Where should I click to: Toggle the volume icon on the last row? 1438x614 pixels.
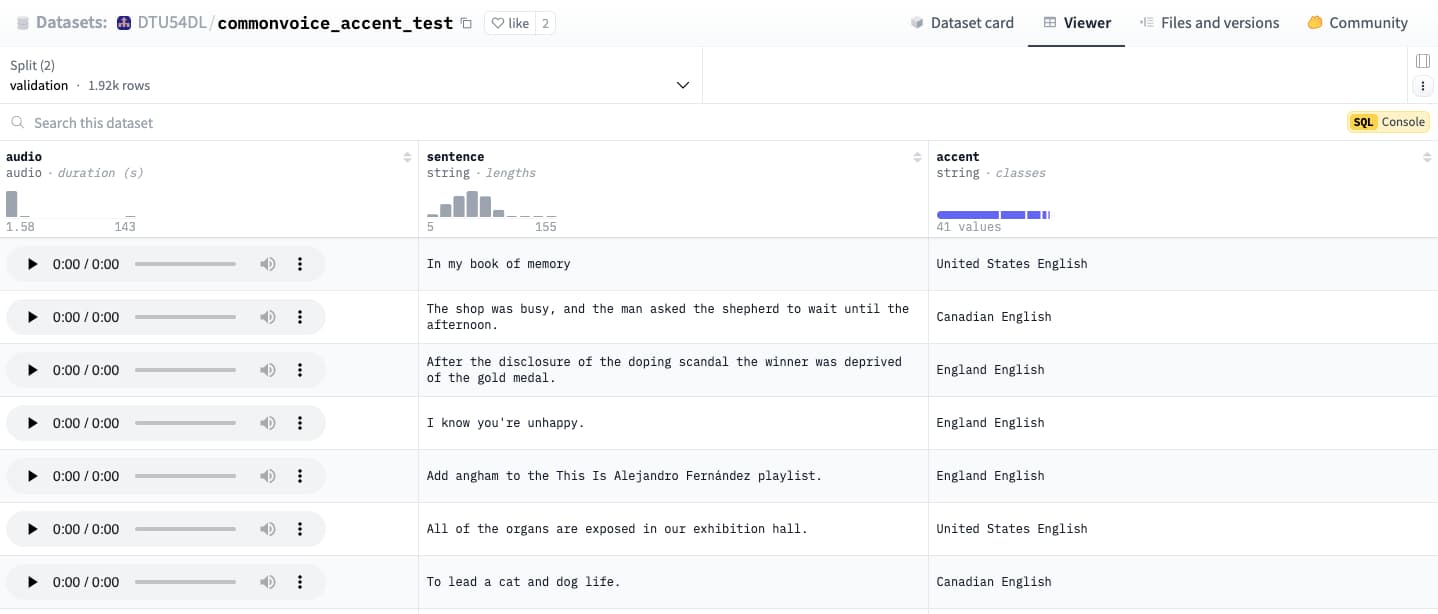[x=267, y=581]
